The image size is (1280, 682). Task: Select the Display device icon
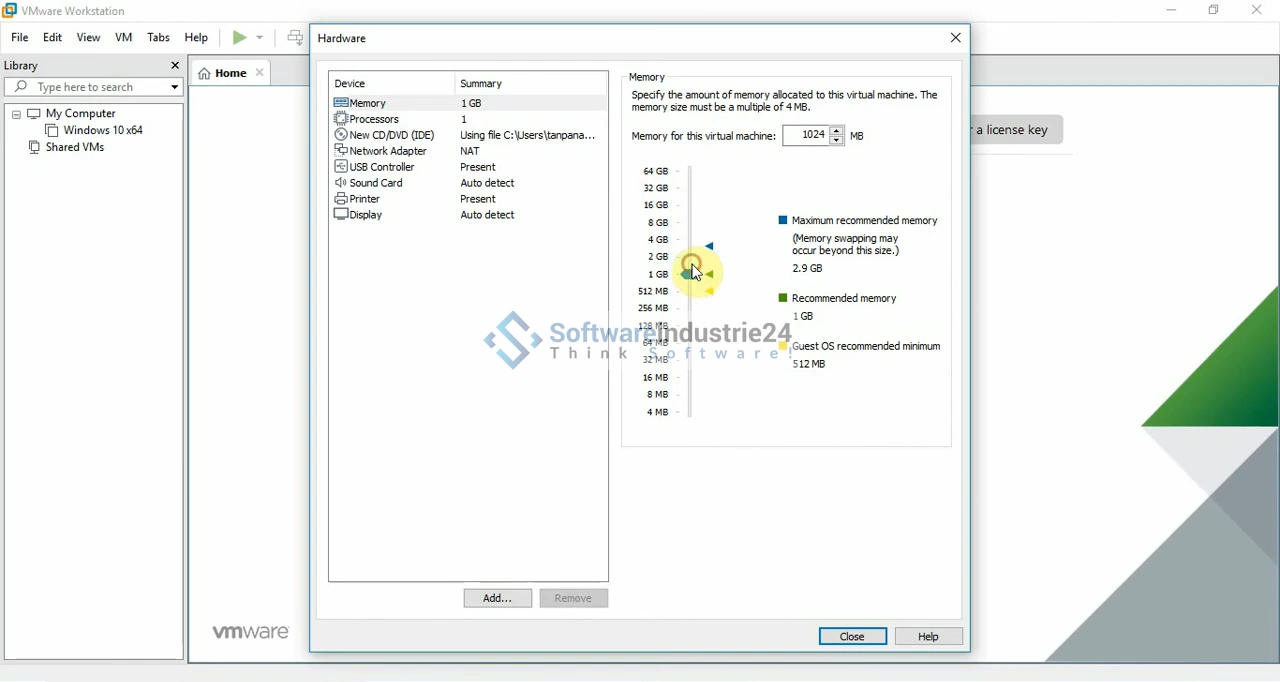click(341, 215)
